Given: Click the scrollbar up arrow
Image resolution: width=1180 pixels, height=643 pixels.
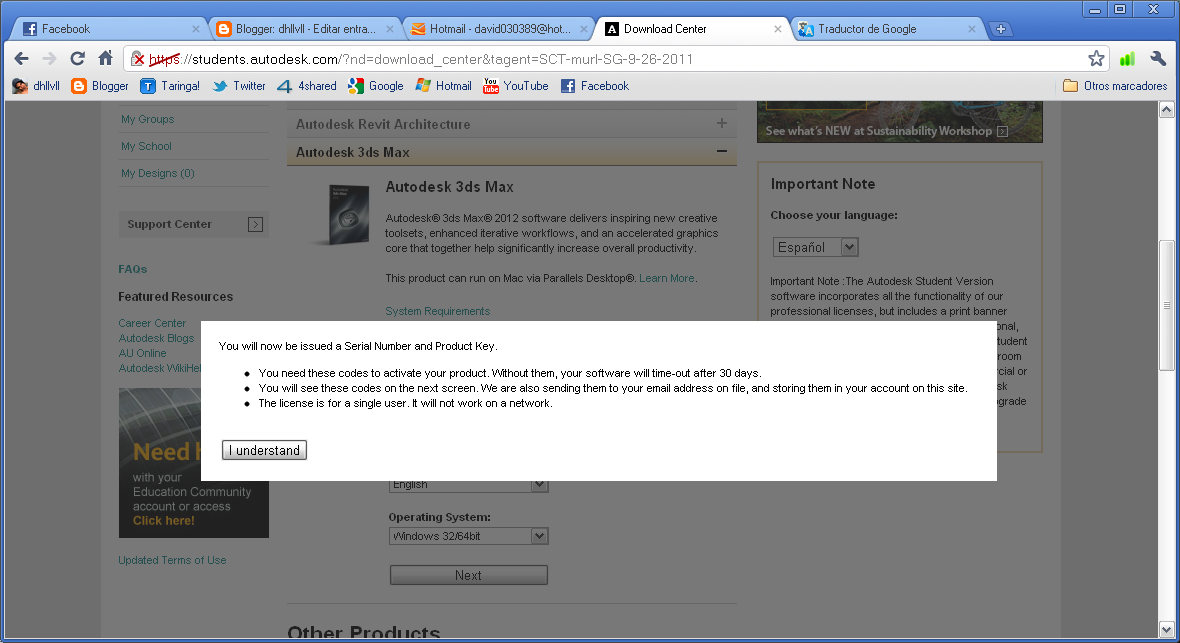Looking at the screenshot, I should (x=1166, y=110).
